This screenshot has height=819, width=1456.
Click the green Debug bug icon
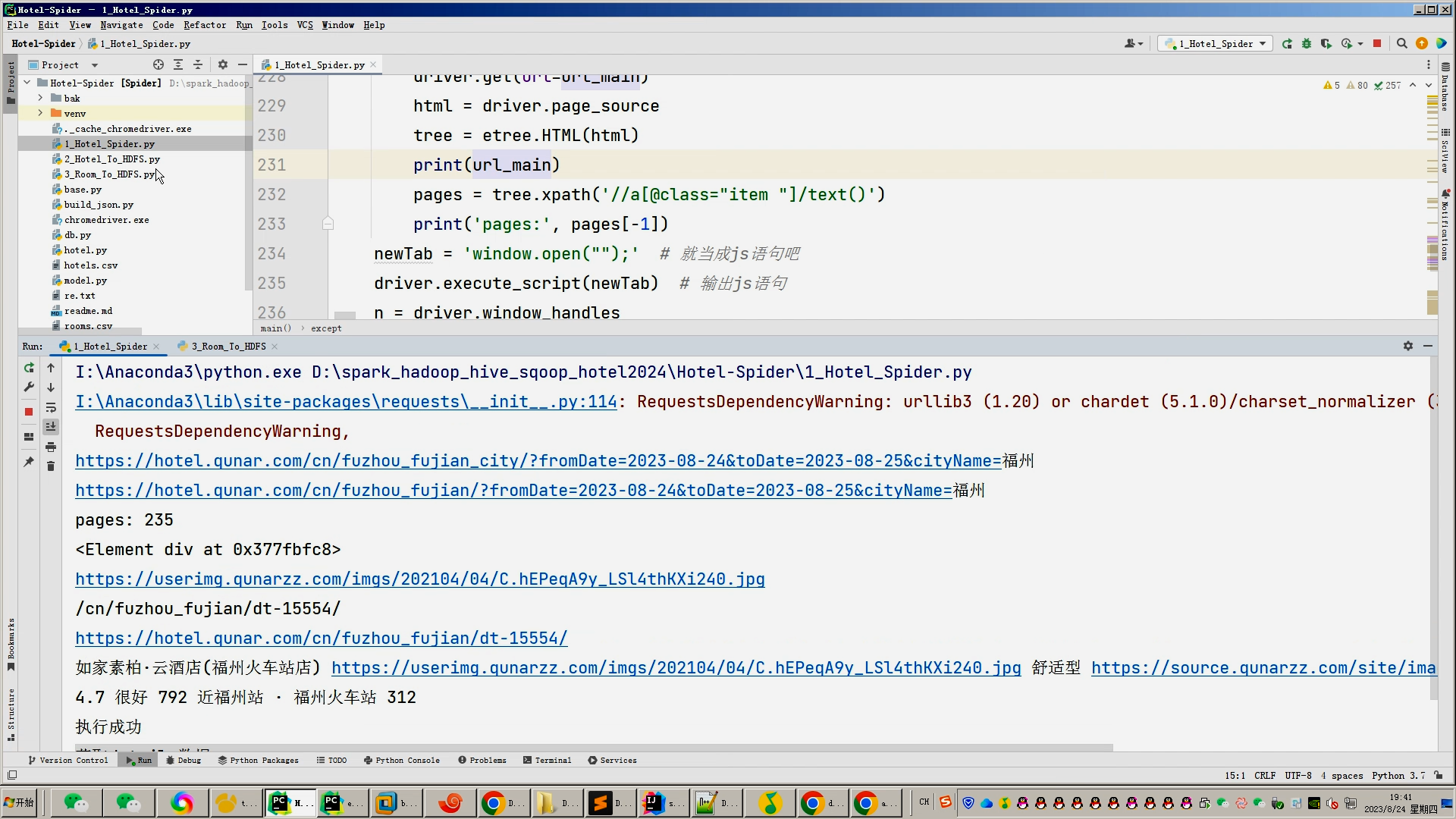(x=1306, y=44)
